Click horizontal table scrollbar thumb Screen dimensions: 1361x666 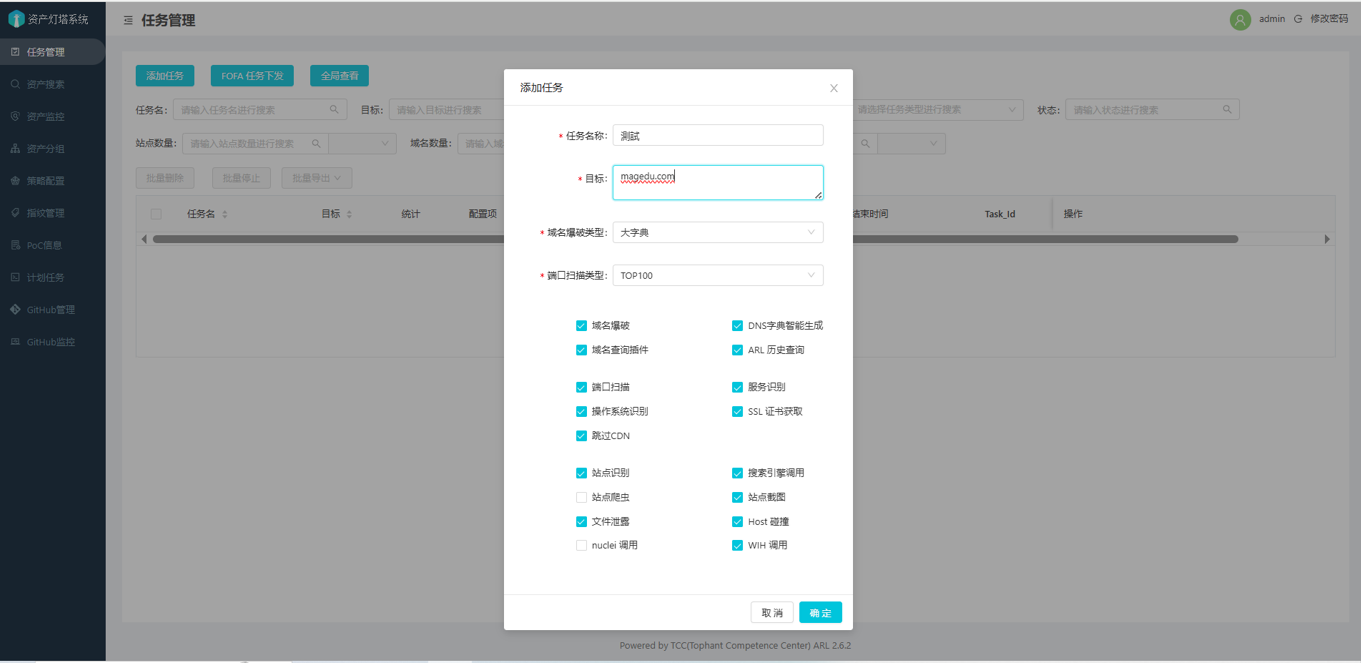(695, 239)
